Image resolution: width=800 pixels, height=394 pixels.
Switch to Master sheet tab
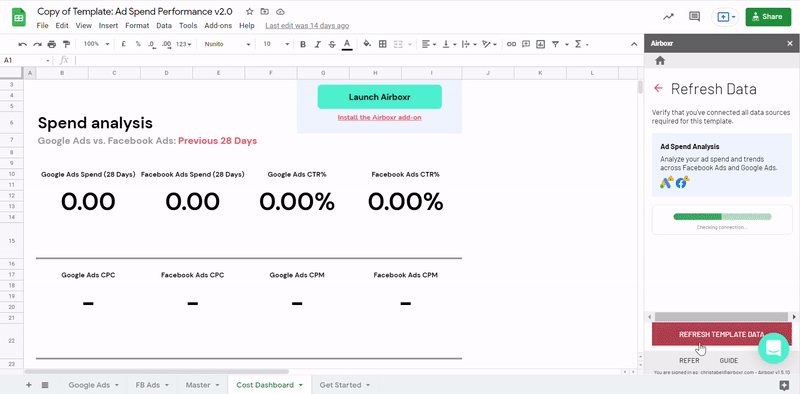[x=202, y=385]
